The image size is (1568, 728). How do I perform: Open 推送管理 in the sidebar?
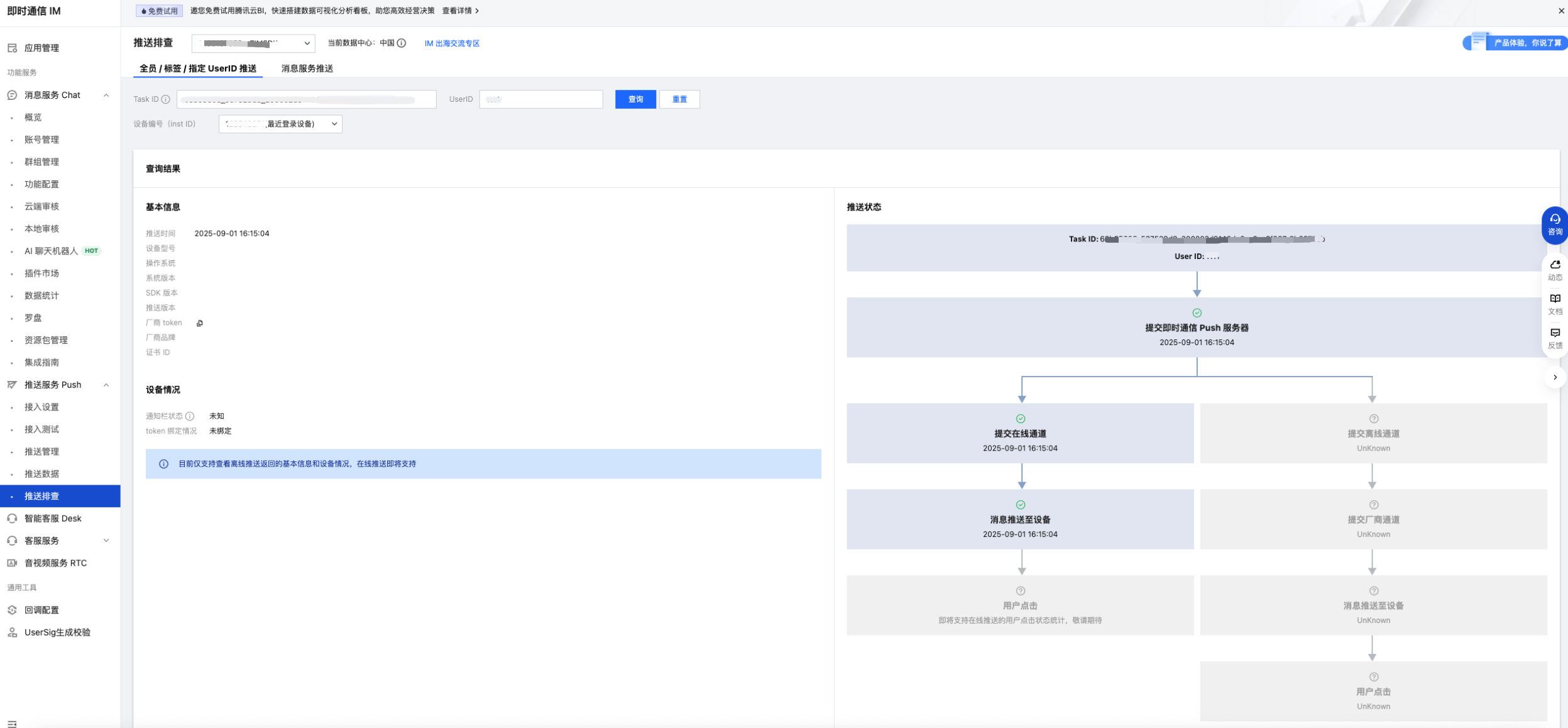click(x=41, y=451)
